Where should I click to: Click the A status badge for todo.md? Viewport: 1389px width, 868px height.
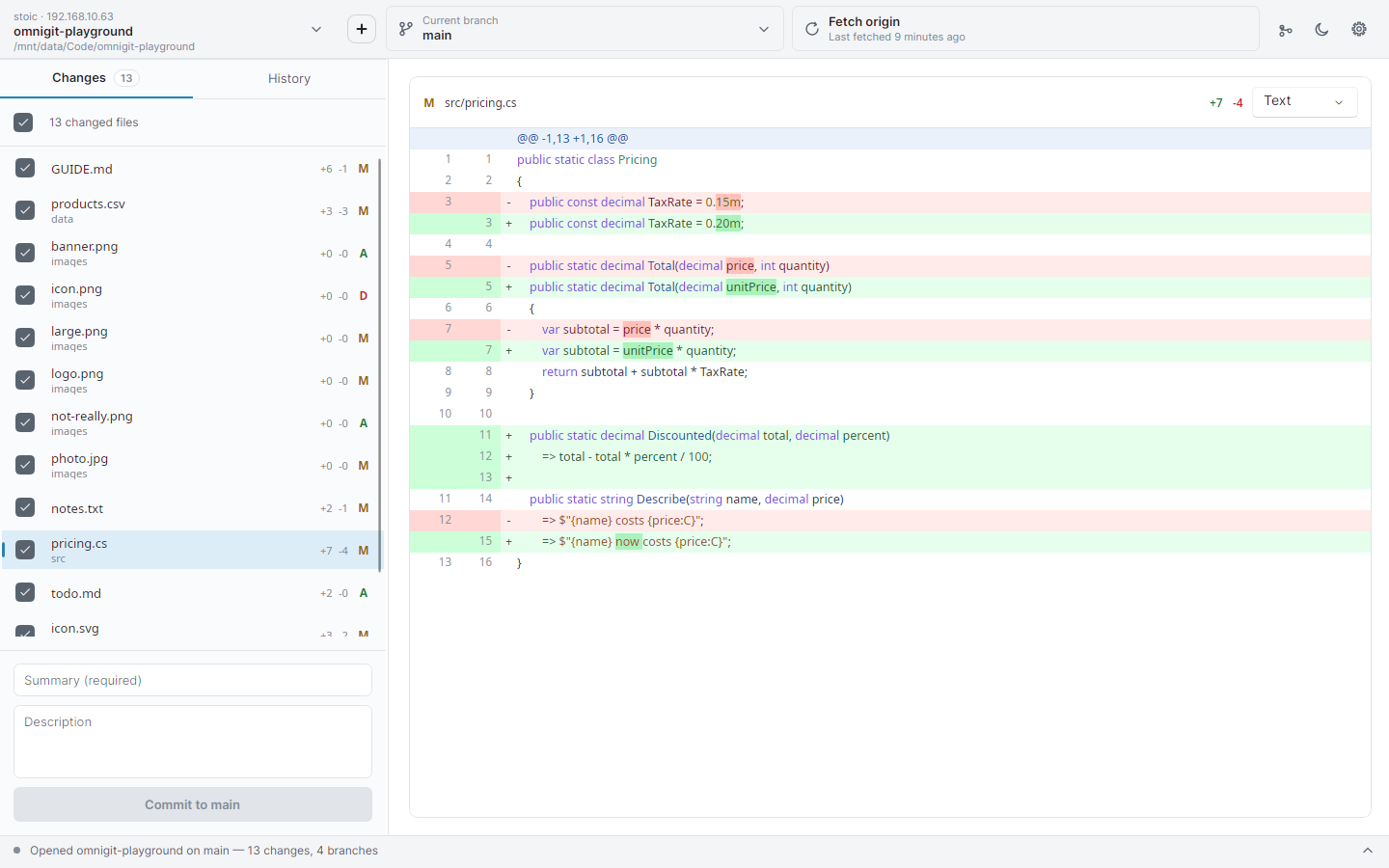(364, 593)
